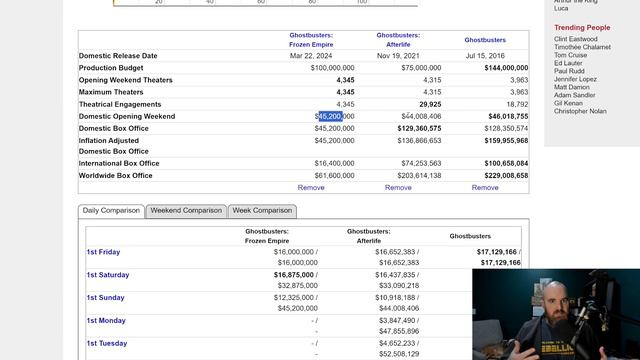Open Clint Eastwood in Trending People
The image size is (640, 360).
[x=576, y=39]
